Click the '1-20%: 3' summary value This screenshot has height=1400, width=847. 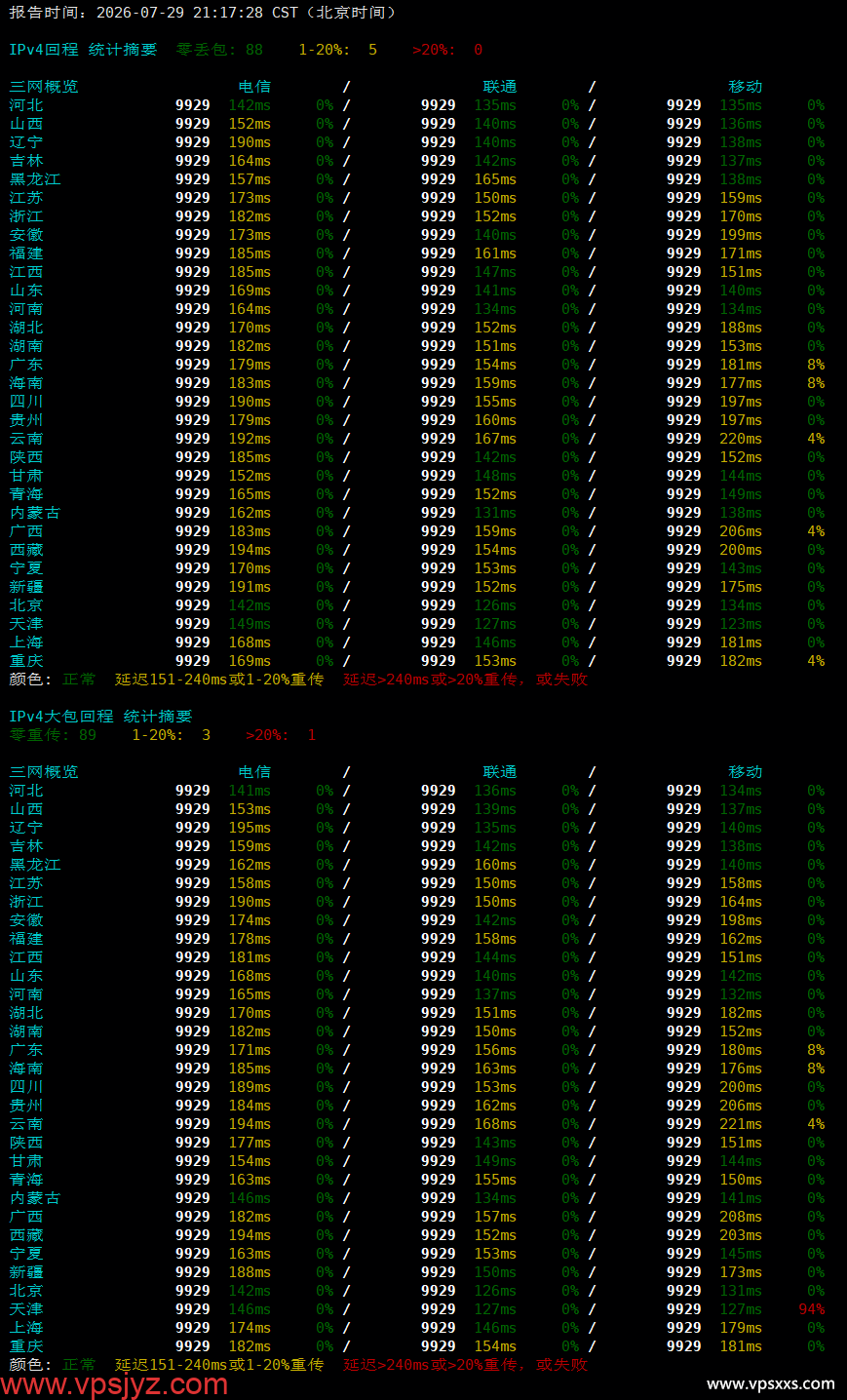pyautogui.click(x=171, y=735)
